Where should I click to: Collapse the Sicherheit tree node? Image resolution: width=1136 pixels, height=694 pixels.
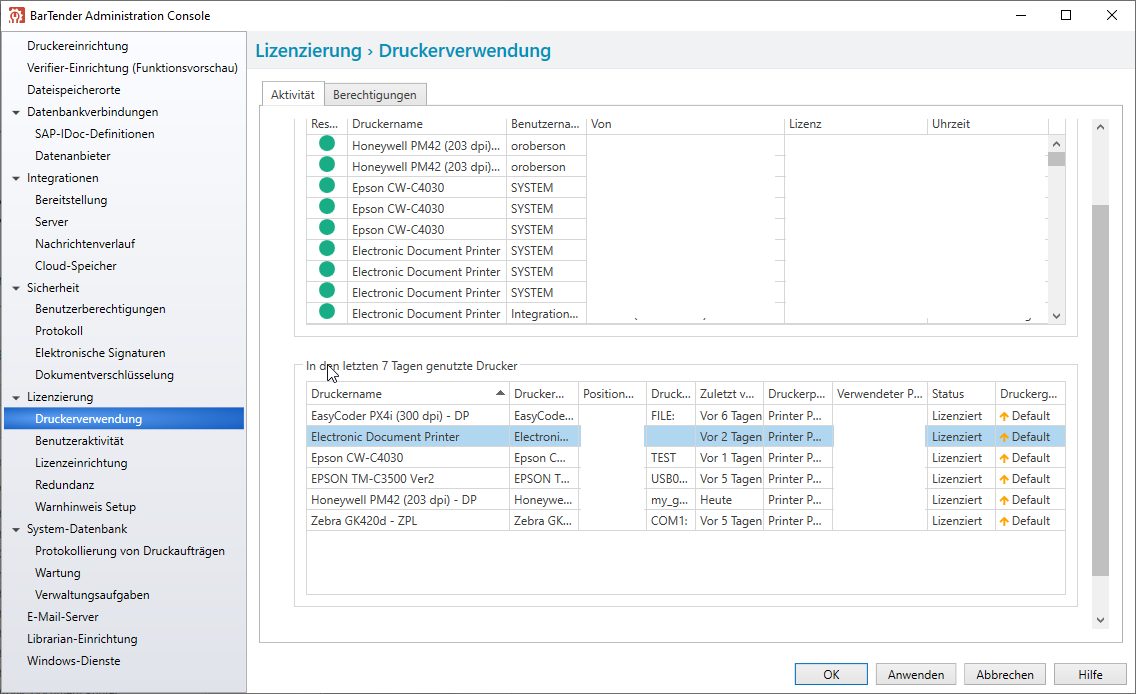pos(16,288)
